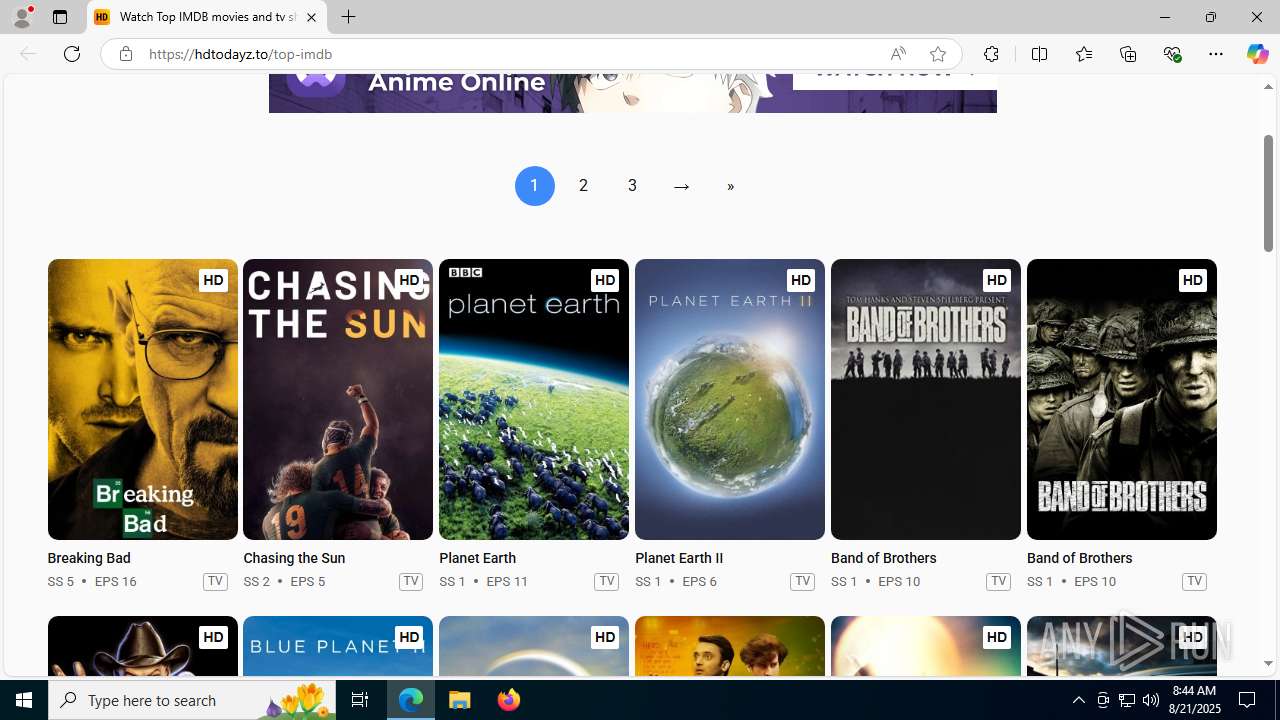Open the BBC Planet Earth poster
The image size is (1280, 720).
point(534,400)
